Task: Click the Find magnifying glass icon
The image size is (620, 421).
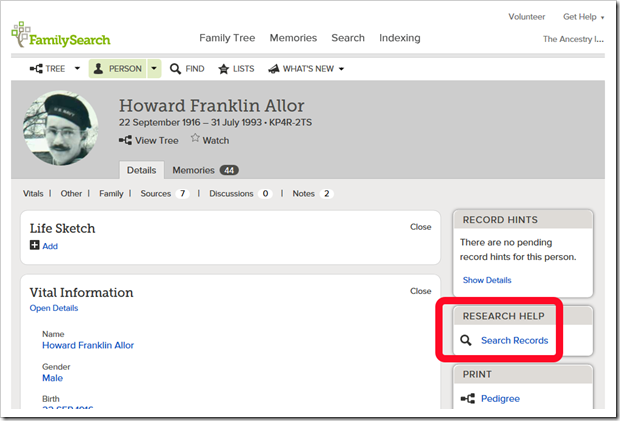Action: click(175, 69)
